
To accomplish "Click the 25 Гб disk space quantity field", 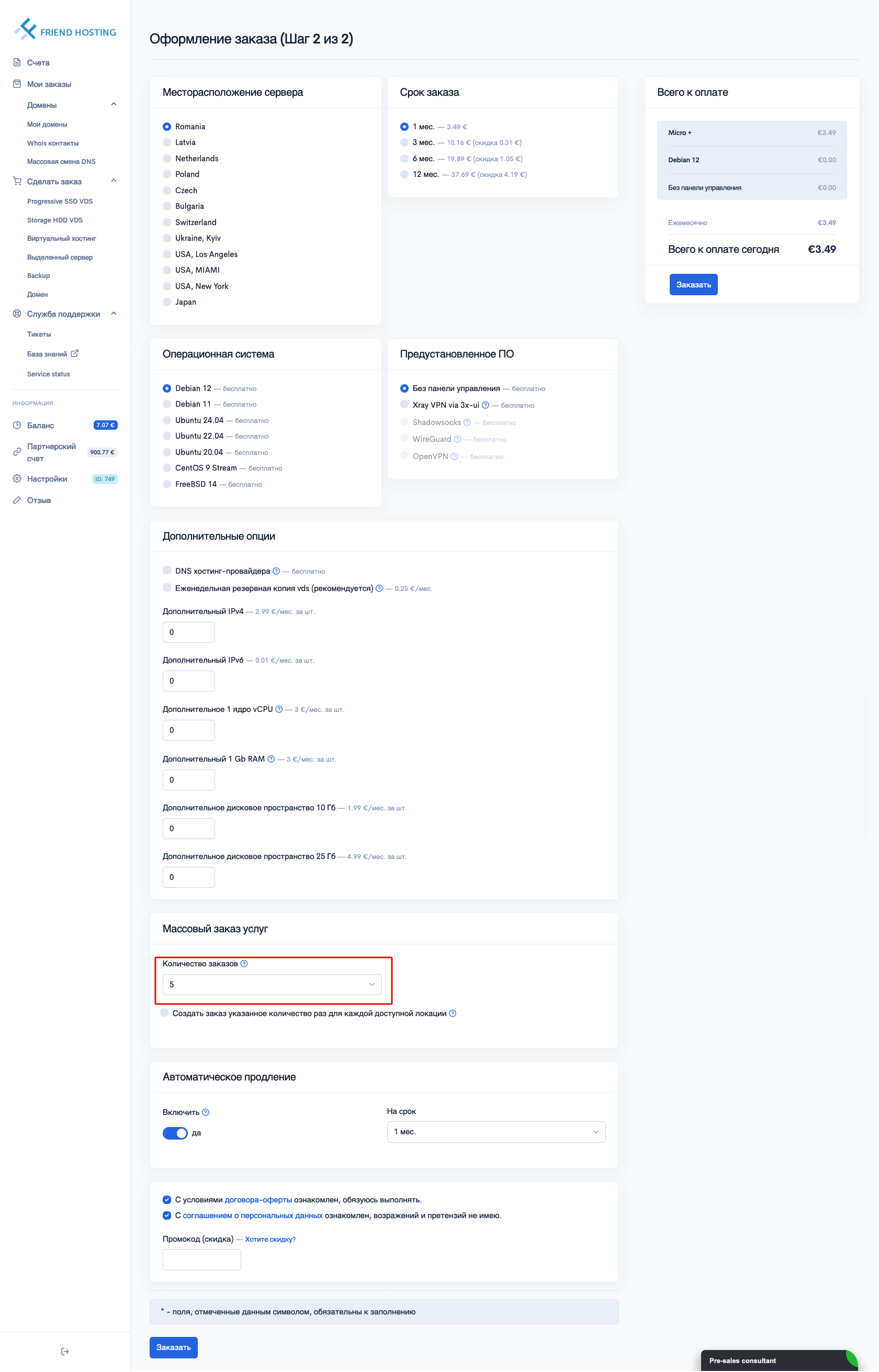I will 188,877.
